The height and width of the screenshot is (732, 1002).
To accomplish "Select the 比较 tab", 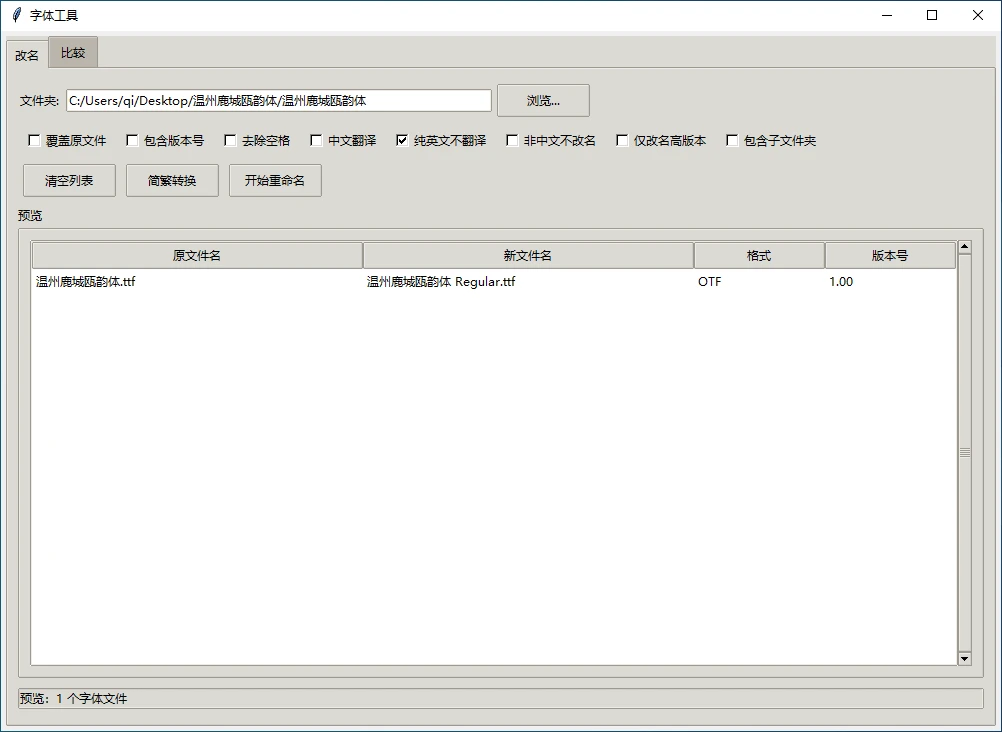I will pyautogui.click(x=72, y=52).
